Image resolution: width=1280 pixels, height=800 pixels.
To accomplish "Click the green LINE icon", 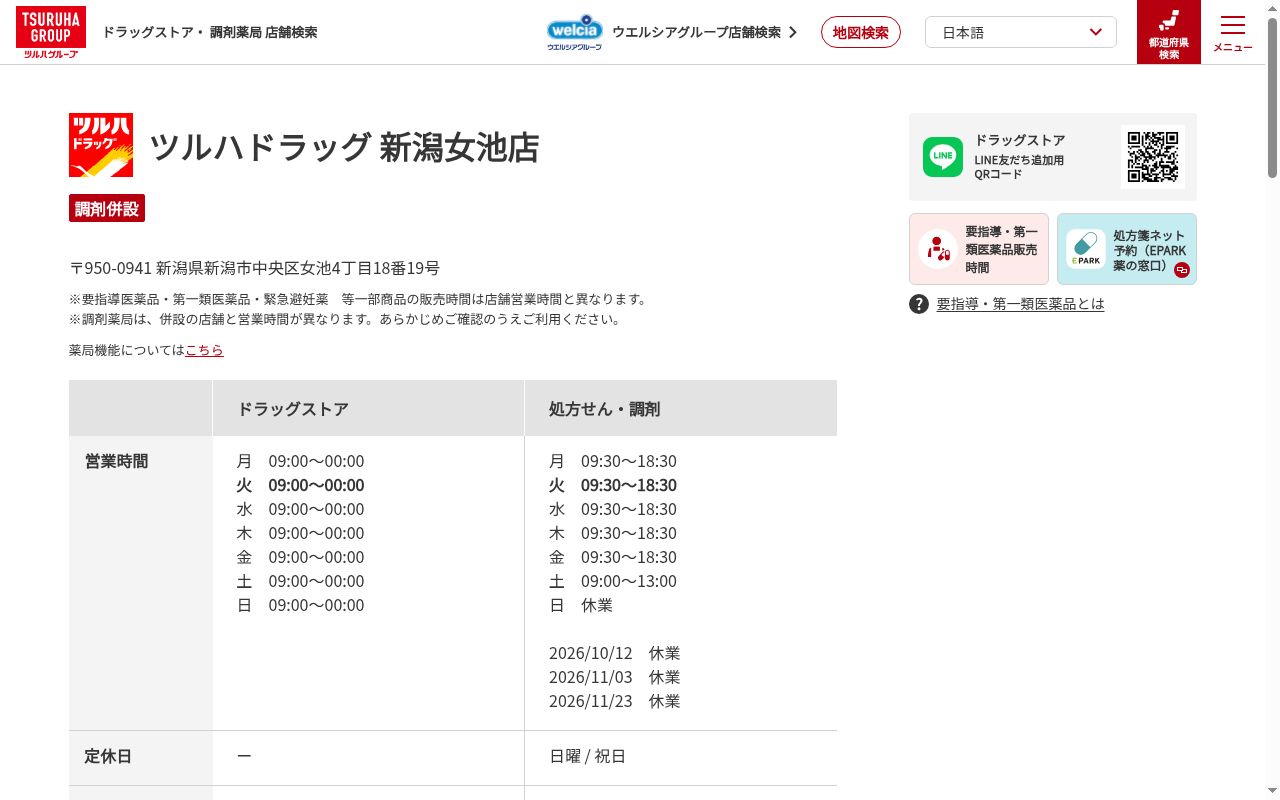I will [x=943, y=157].
